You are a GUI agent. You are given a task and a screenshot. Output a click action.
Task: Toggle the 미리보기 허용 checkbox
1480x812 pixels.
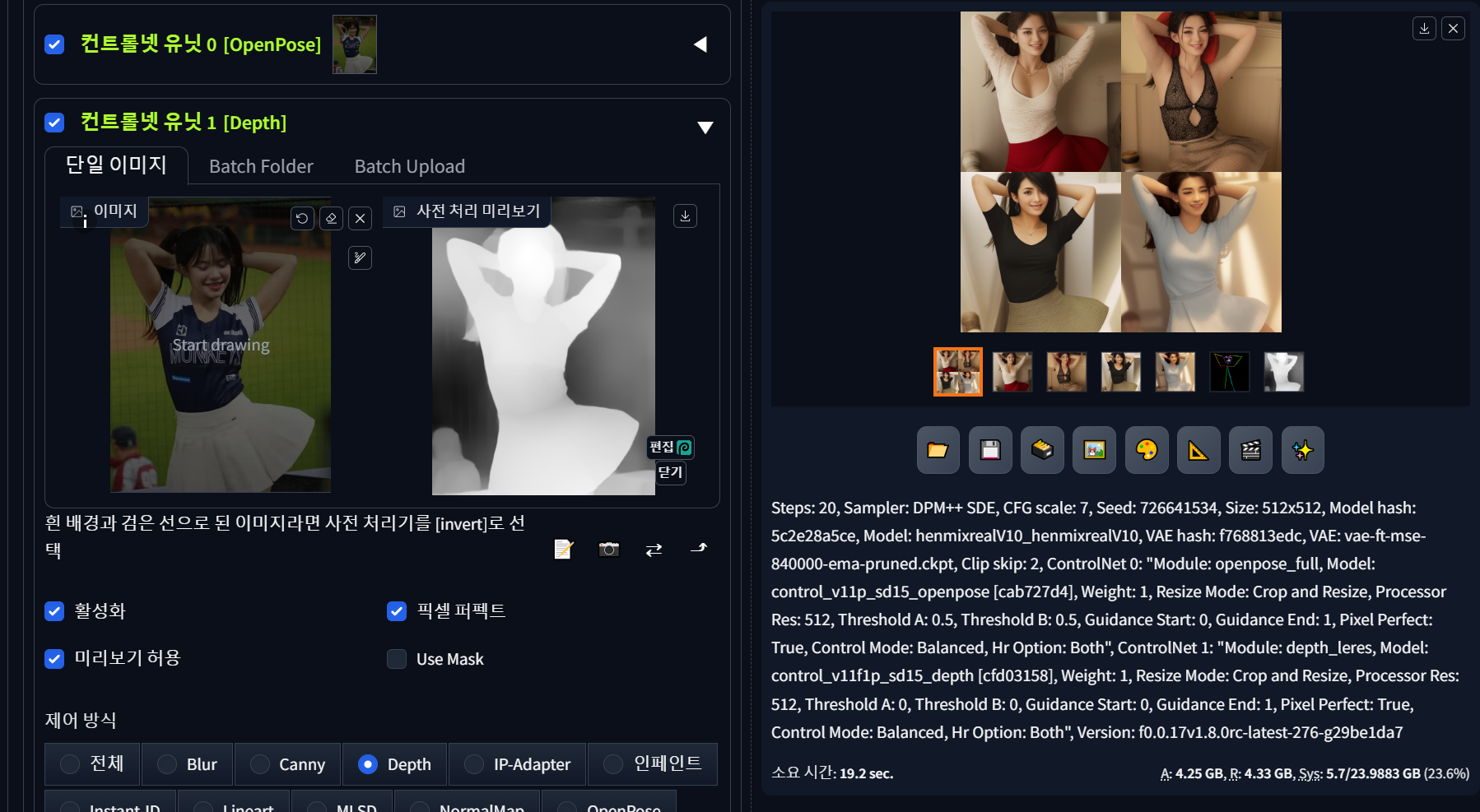click(54, 659)
